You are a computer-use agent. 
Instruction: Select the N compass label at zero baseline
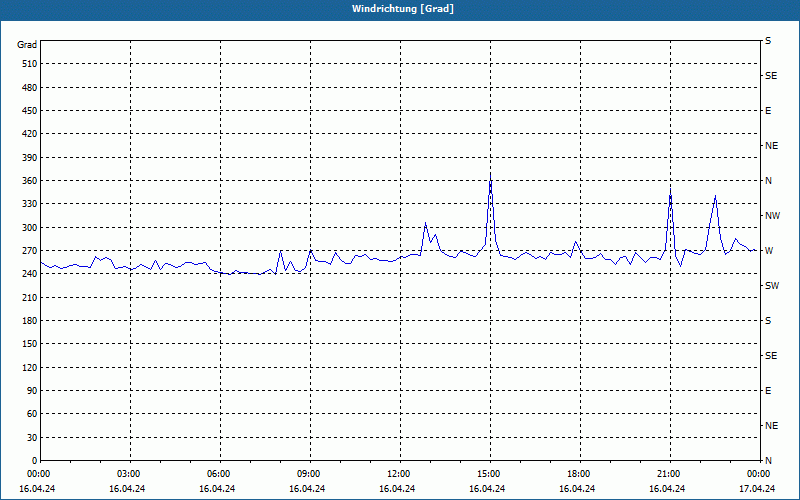(768, 460)
